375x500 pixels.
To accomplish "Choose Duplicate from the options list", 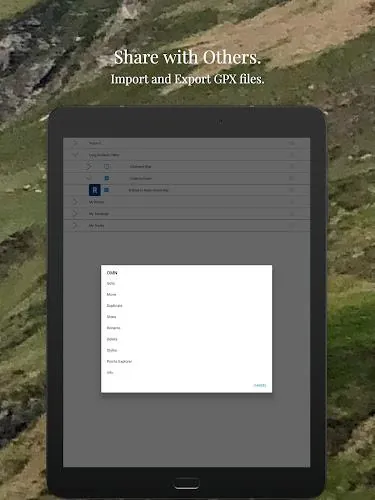I will pyautogui.click(x=114, y=306).
